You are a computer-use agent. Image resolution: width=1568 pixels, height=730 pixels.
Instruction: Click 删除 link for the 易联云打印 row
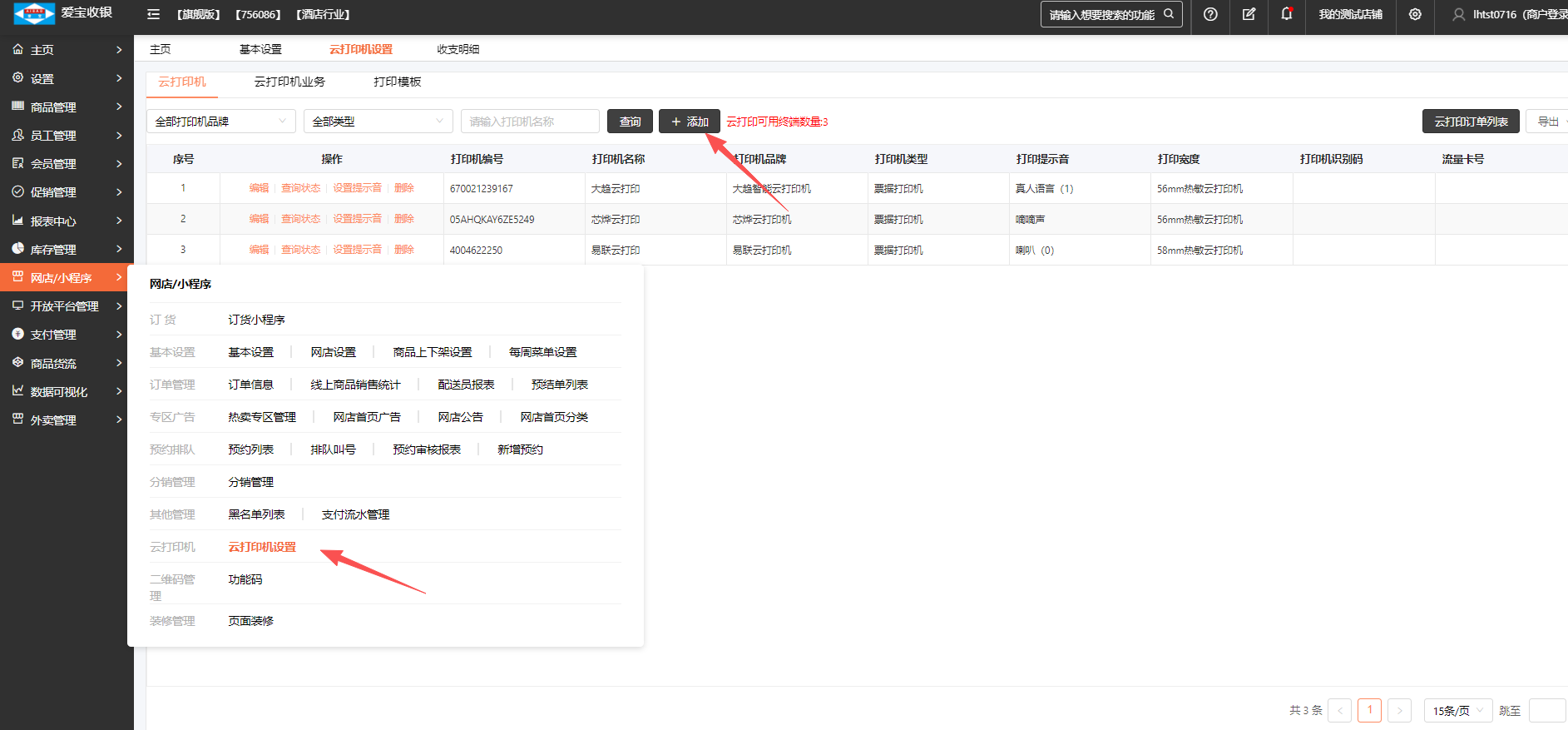(404, 250)
